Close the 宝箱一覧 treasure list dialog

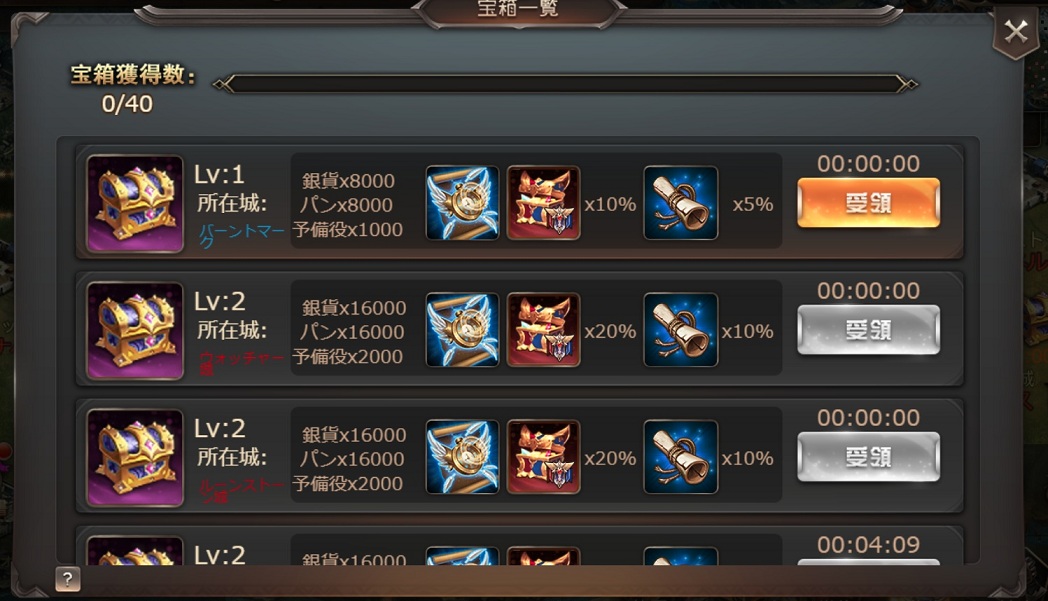[x=1015, y=31]
